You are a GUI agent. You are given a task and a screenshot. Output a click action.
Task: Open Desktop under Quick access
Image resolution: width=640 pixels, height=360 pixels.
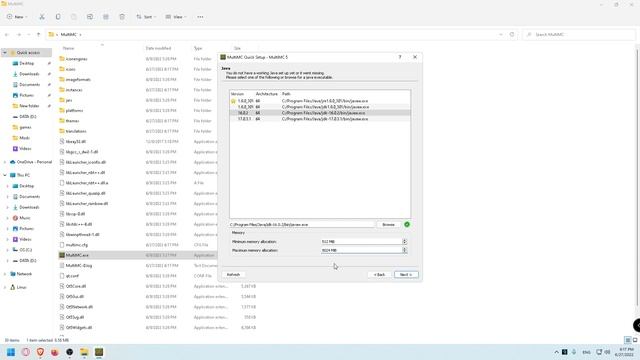[27, 63]
